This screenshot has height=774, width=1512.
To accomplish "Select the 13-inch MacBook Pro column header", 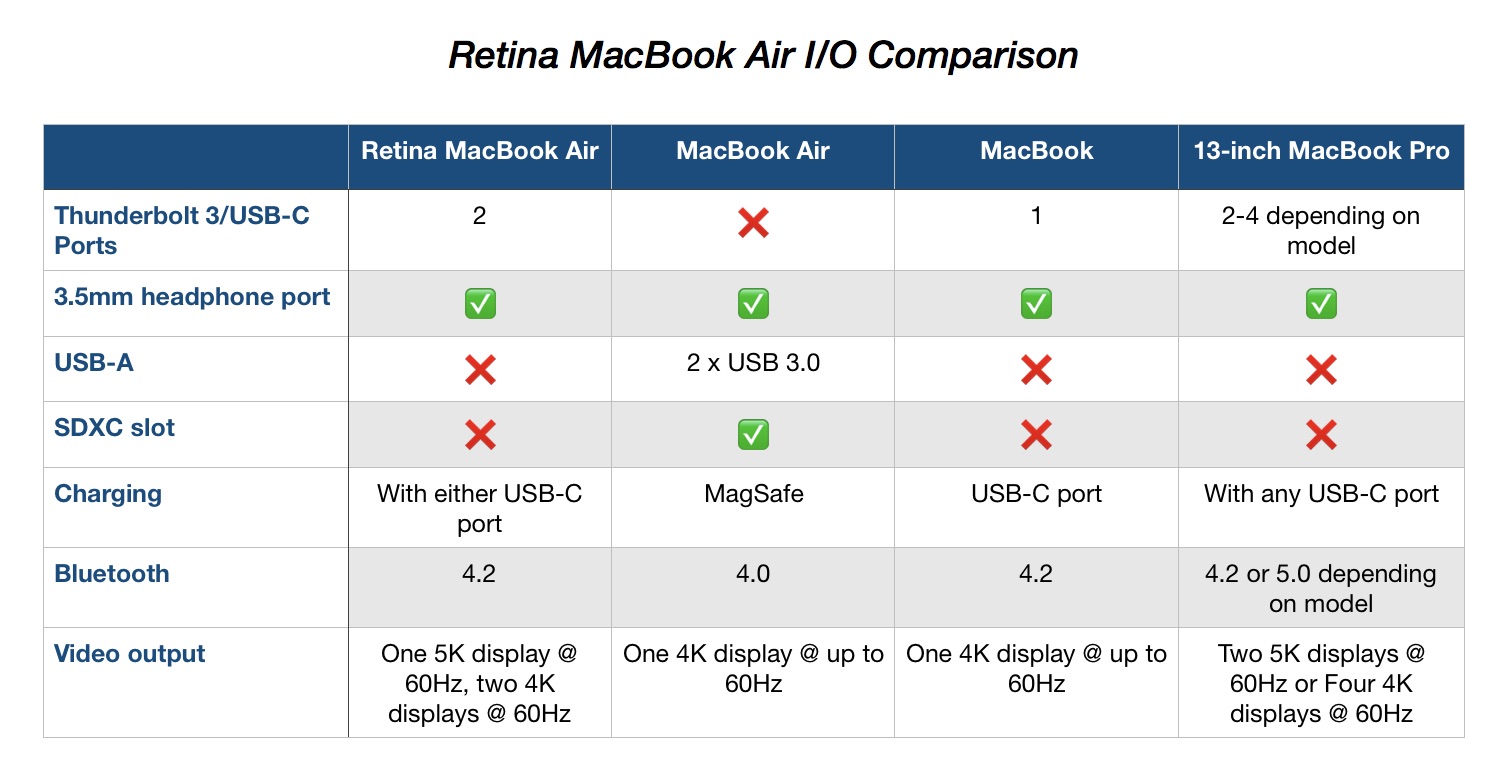I will pos(1321,152).
